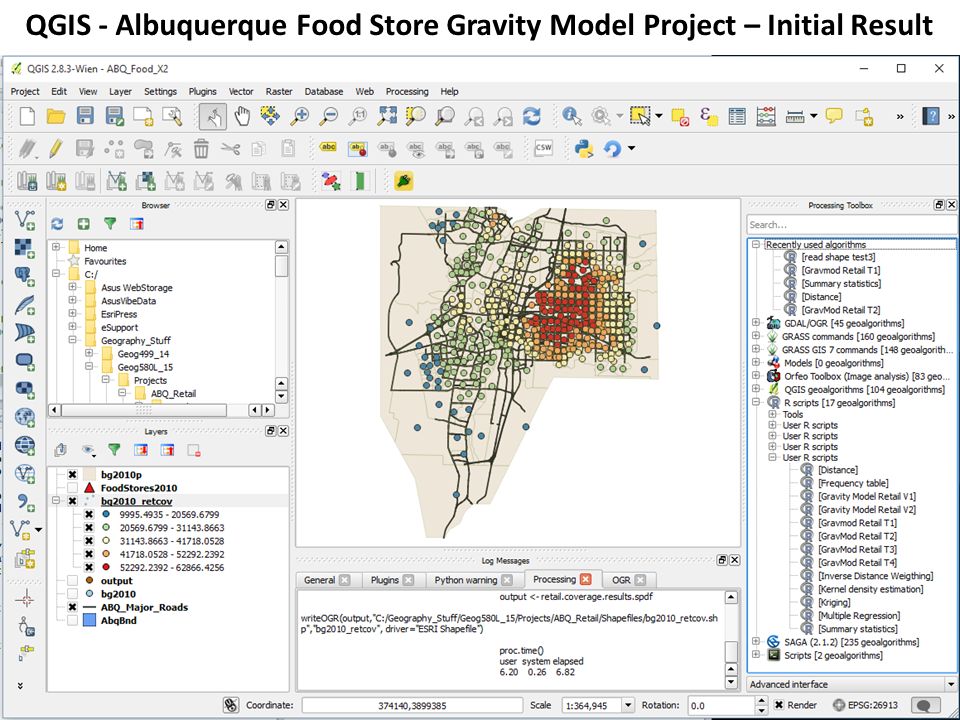The image size is (960, 720).
Task: Open the Processing menu
Action: (x=407, y=91)
